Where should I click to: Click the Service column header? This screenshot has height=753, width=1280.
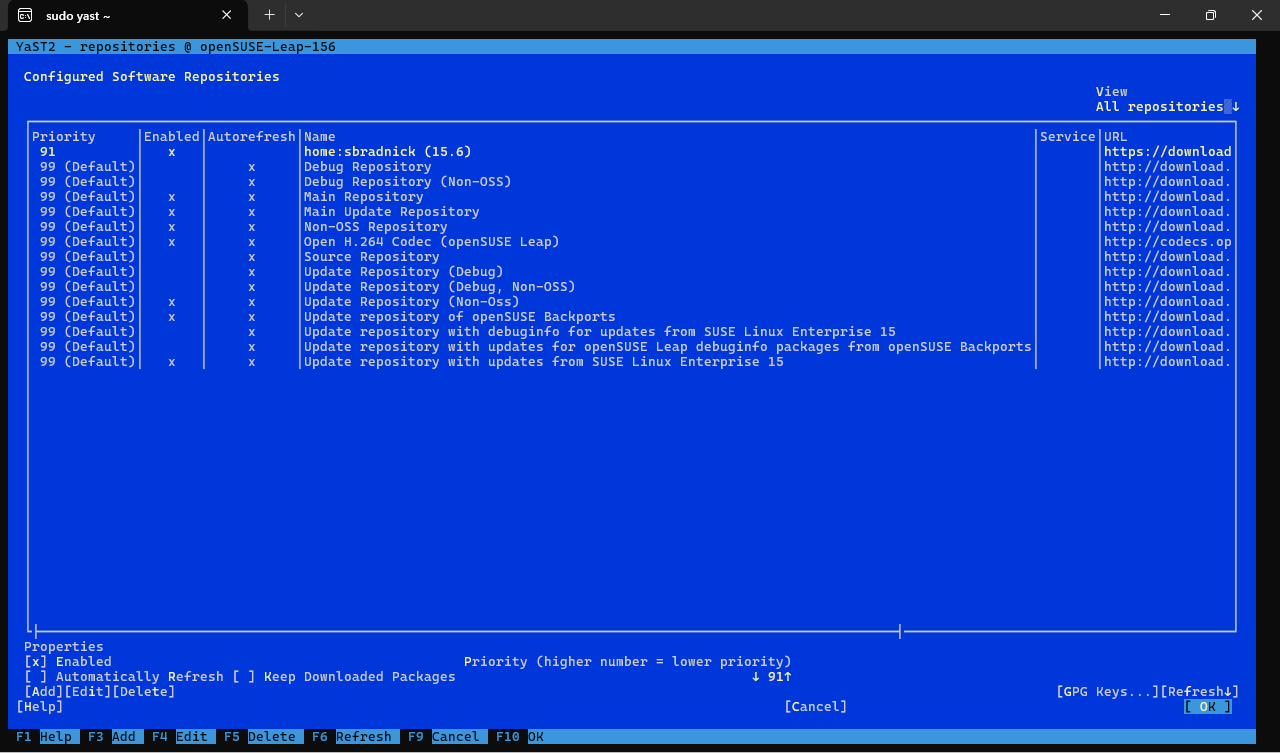click(1068, 137)
